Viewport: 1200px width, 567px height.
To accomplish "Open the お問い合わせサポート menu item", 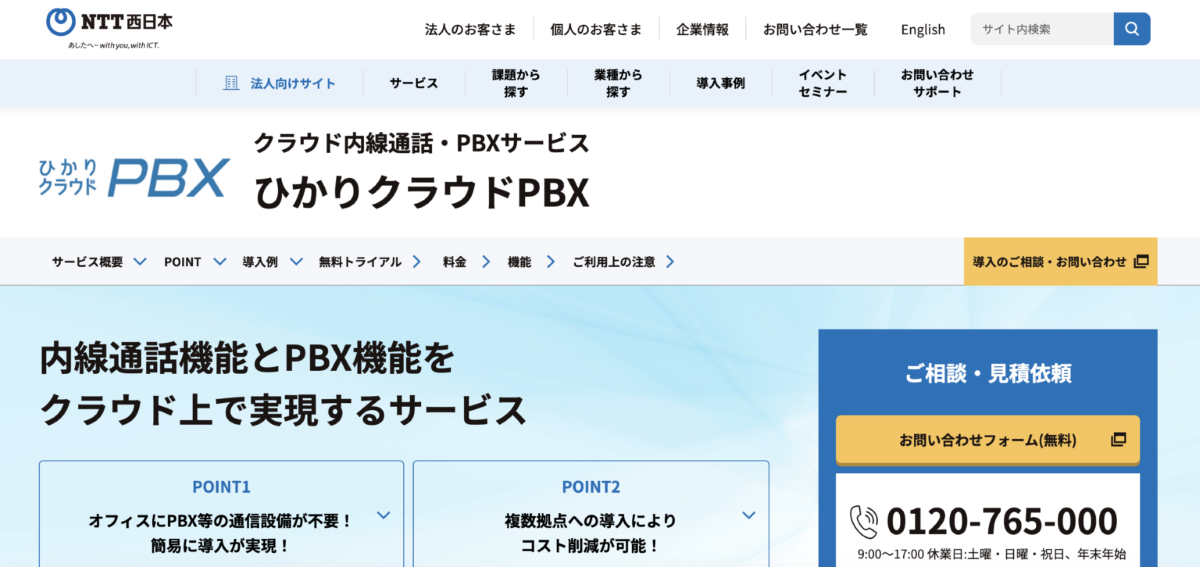I will (x=937, y=83).
